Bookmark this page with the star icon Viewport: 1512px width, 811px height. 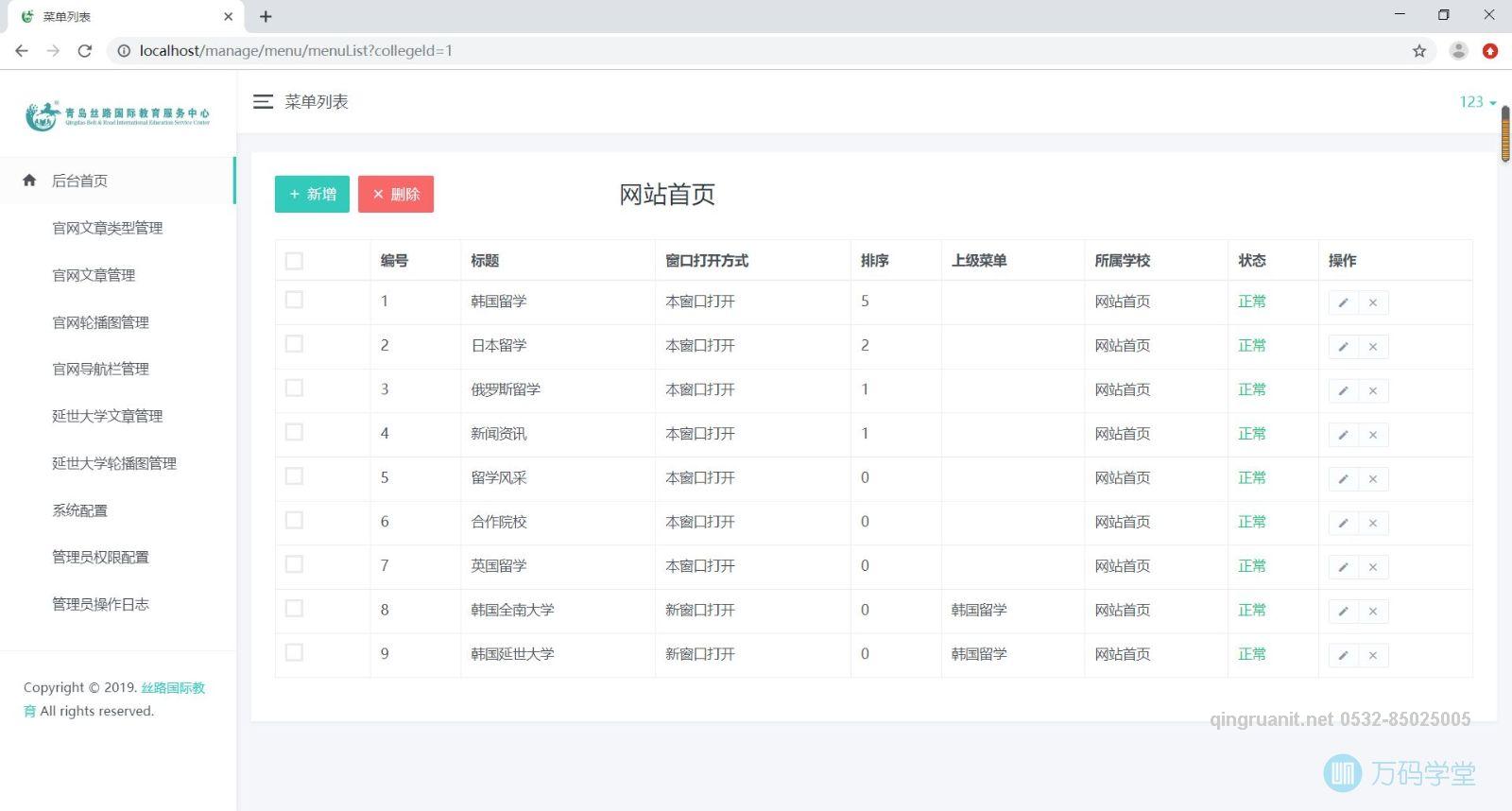pyautogui.click(x=1419, y=51)
